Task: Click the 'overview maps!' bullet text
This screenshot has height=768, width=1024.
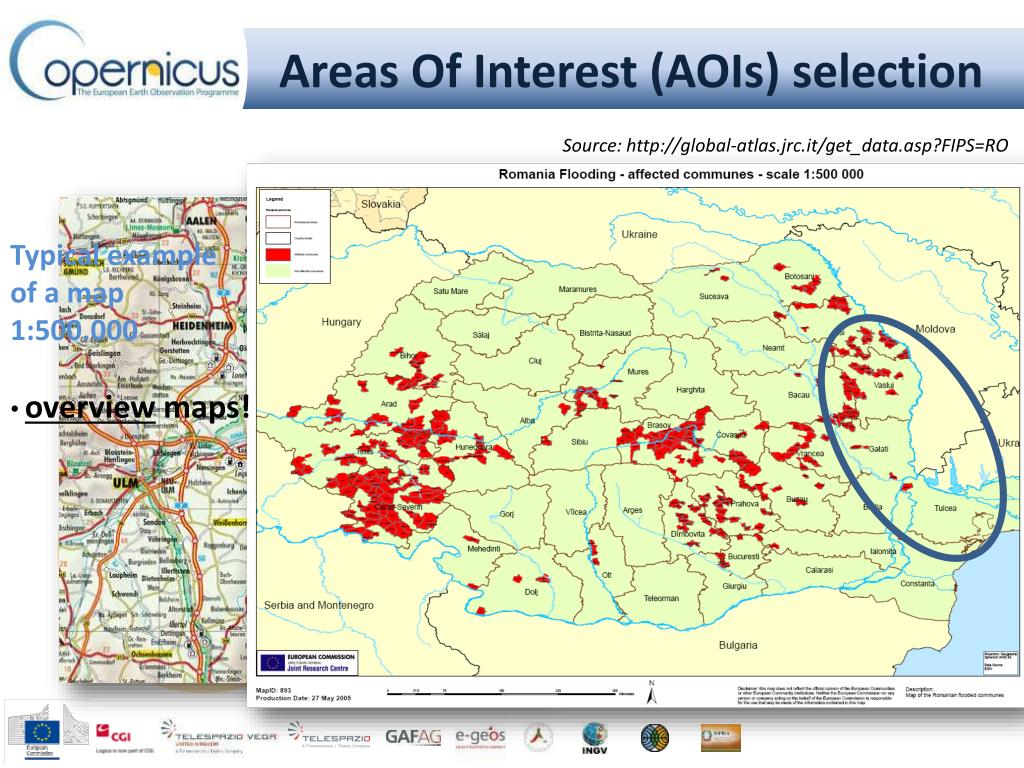Action: coord(136,408)
